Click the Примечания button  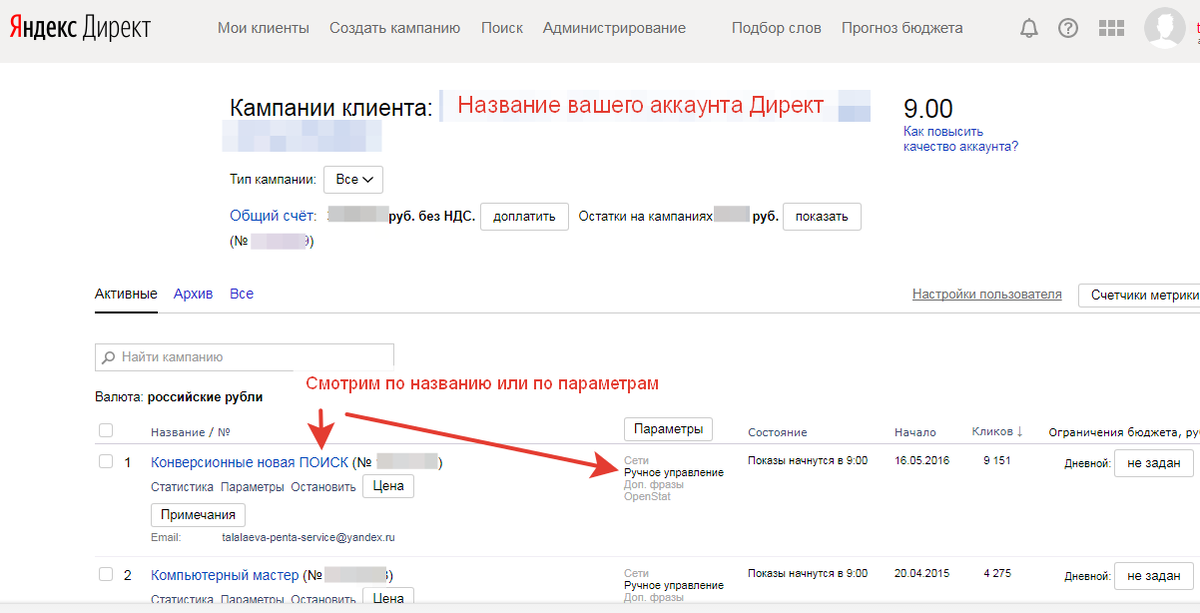pos(197,514)
